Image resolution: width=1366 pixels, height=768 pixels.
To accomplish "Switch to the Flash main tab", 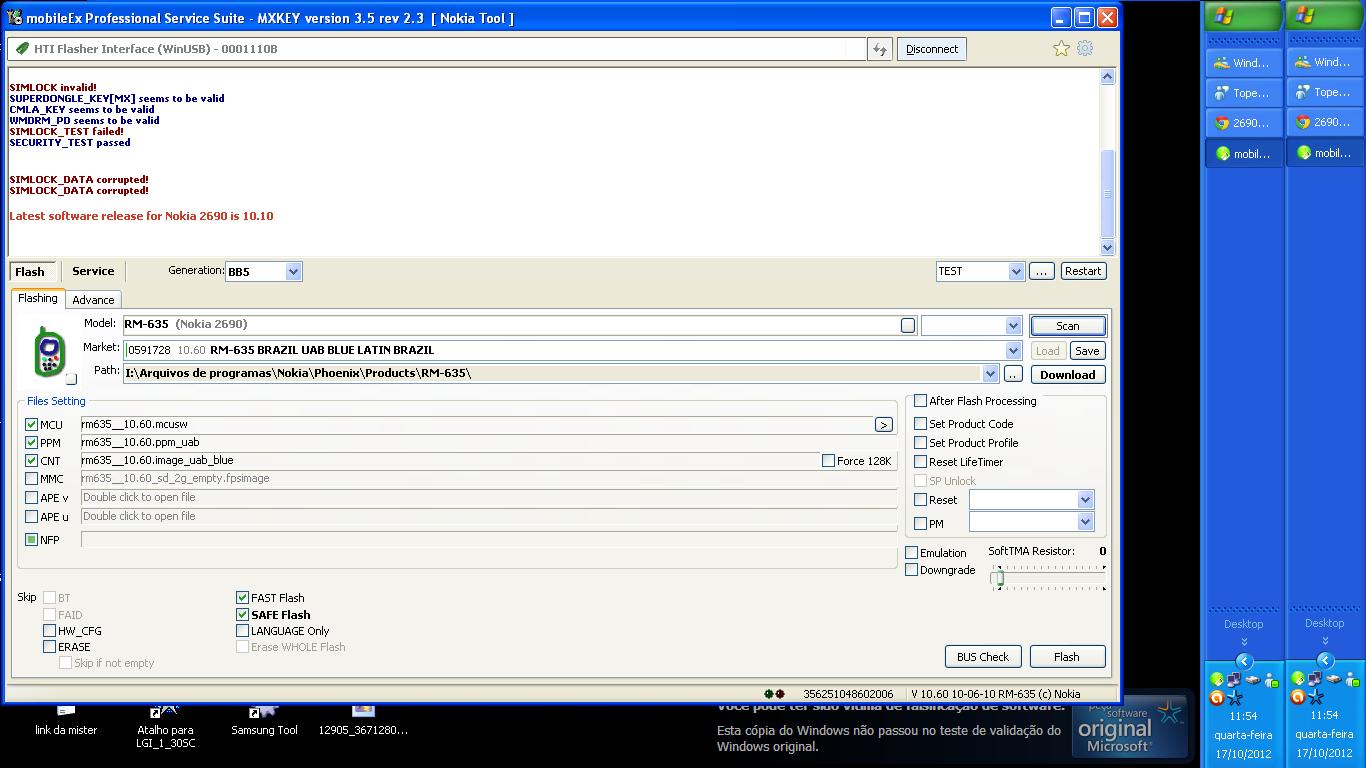I will tap(30, 272).
